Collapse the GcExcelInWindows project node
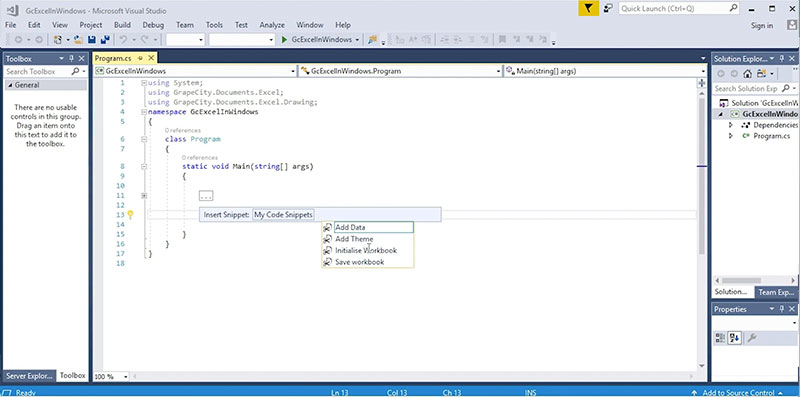 pos(720,114)
